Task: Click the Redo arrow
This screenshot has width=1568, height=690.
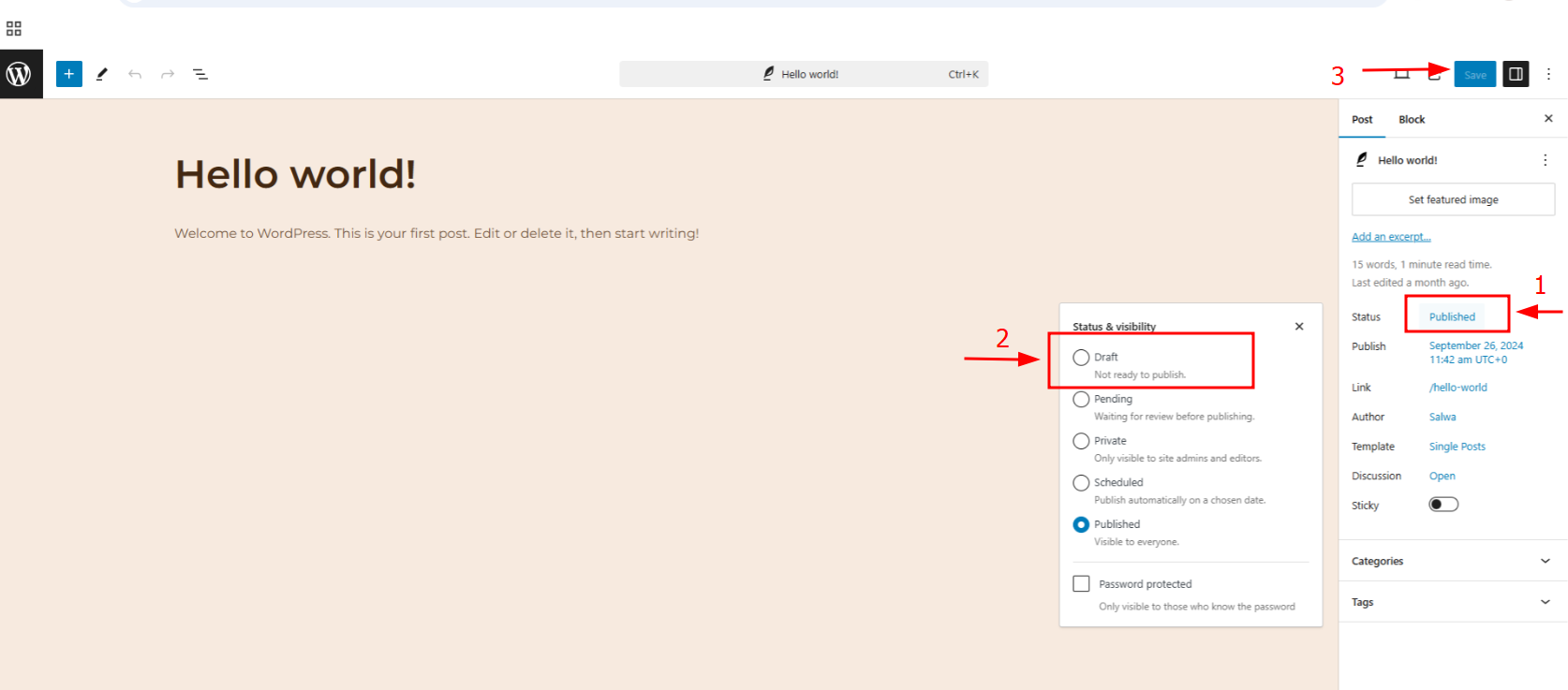Action: (x=168, y=74)
